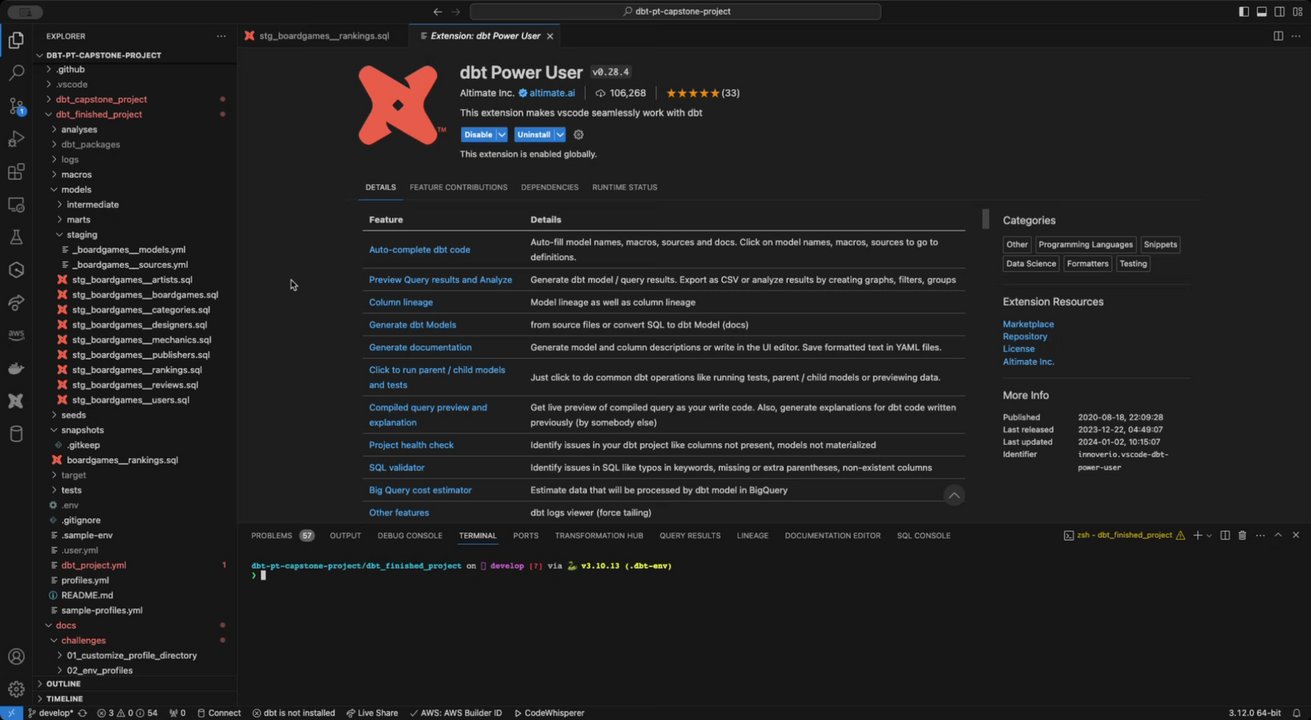Open the Remote Explorer view icon
The height and width of the screenshot is (720, 1311).
pyautogui.click(x=16, y=205)
